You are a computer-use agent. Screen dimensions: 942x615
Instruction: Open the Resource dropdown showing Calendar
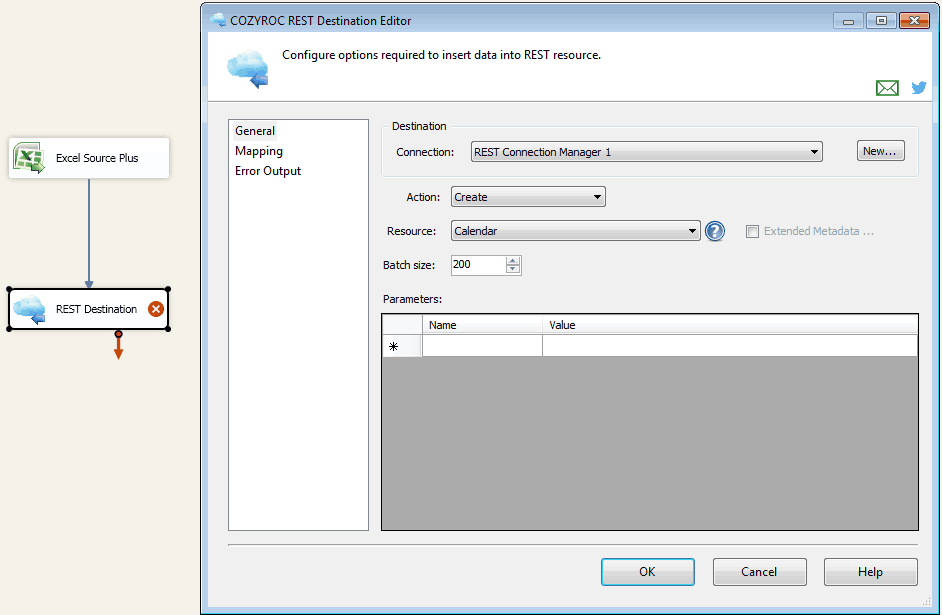(x=576, y=231)
